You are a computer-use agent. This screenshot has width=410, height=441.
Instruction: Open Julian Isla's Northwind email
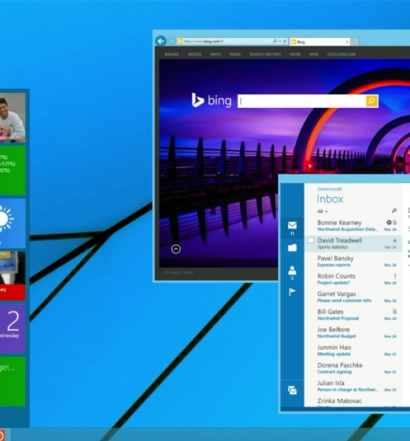coord(354,386)
